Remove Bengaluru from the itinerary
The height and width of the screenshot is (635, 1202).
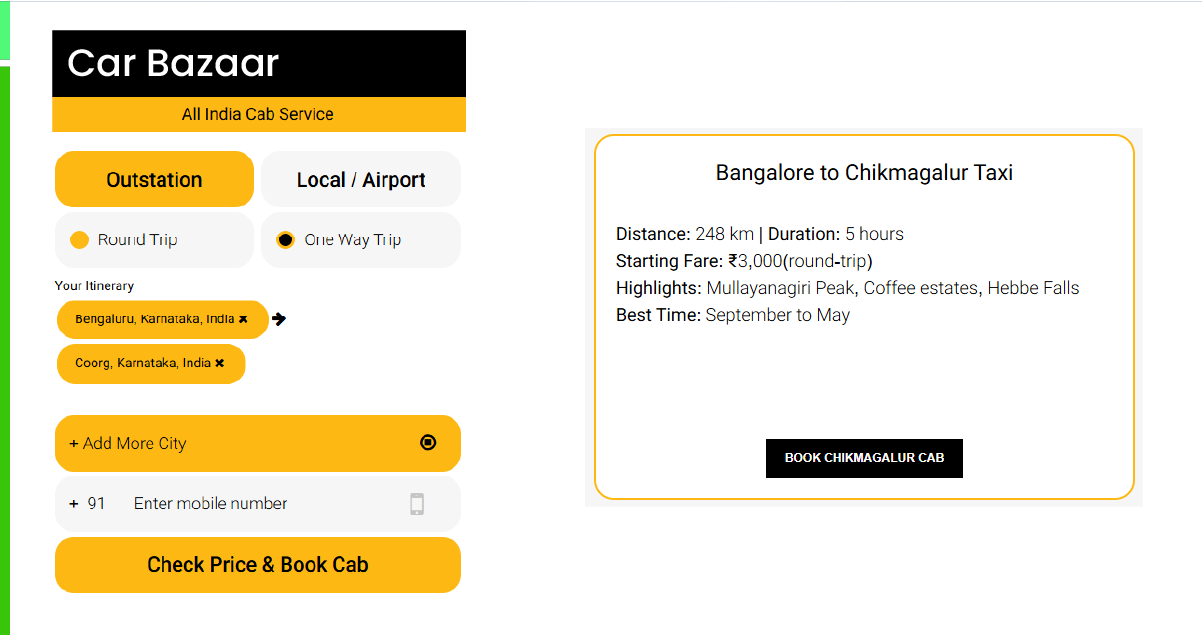[x=243, y=320]
